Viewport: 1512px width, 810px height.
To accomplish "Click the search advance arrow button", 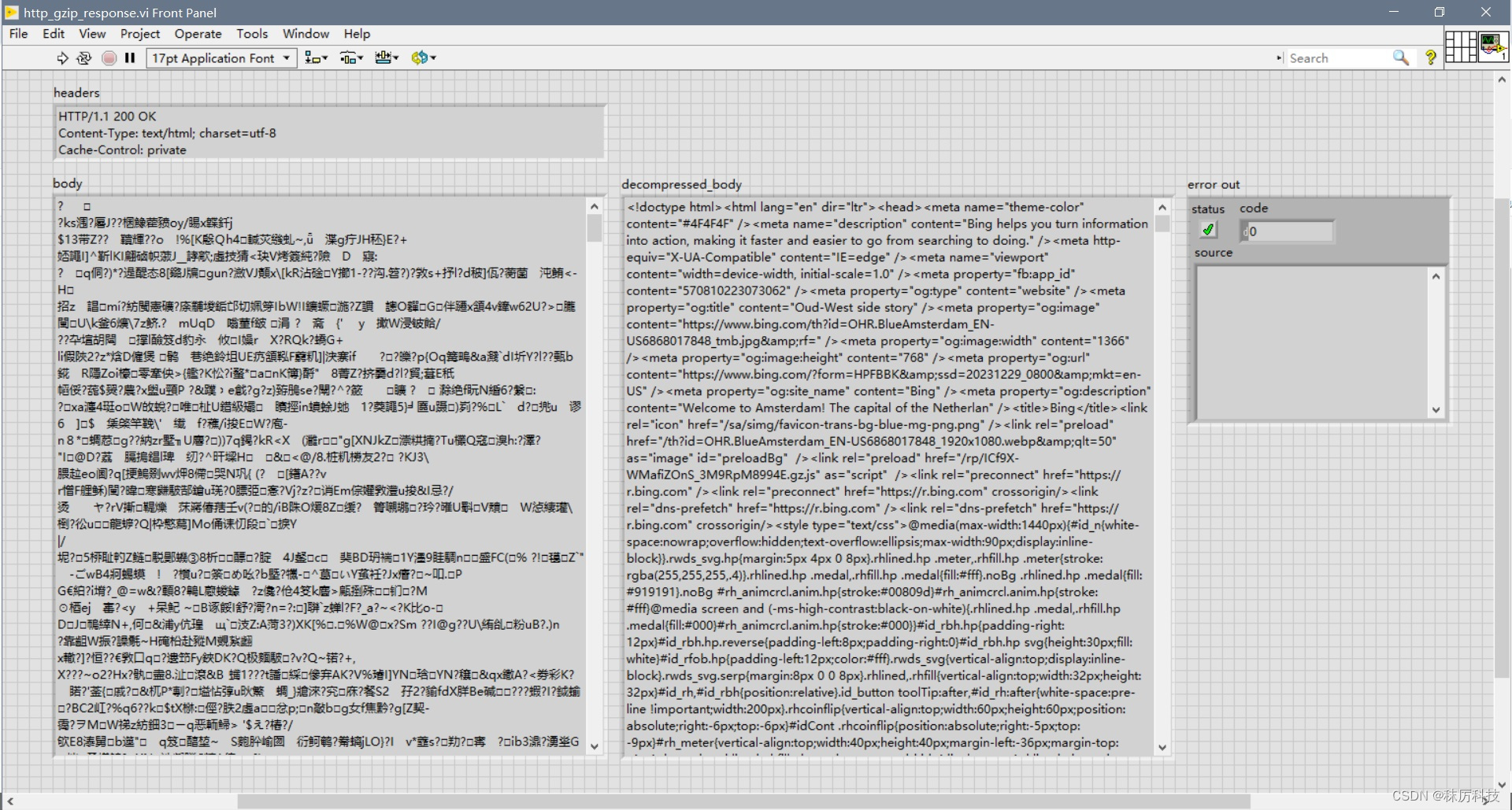I will point(1280,57).
